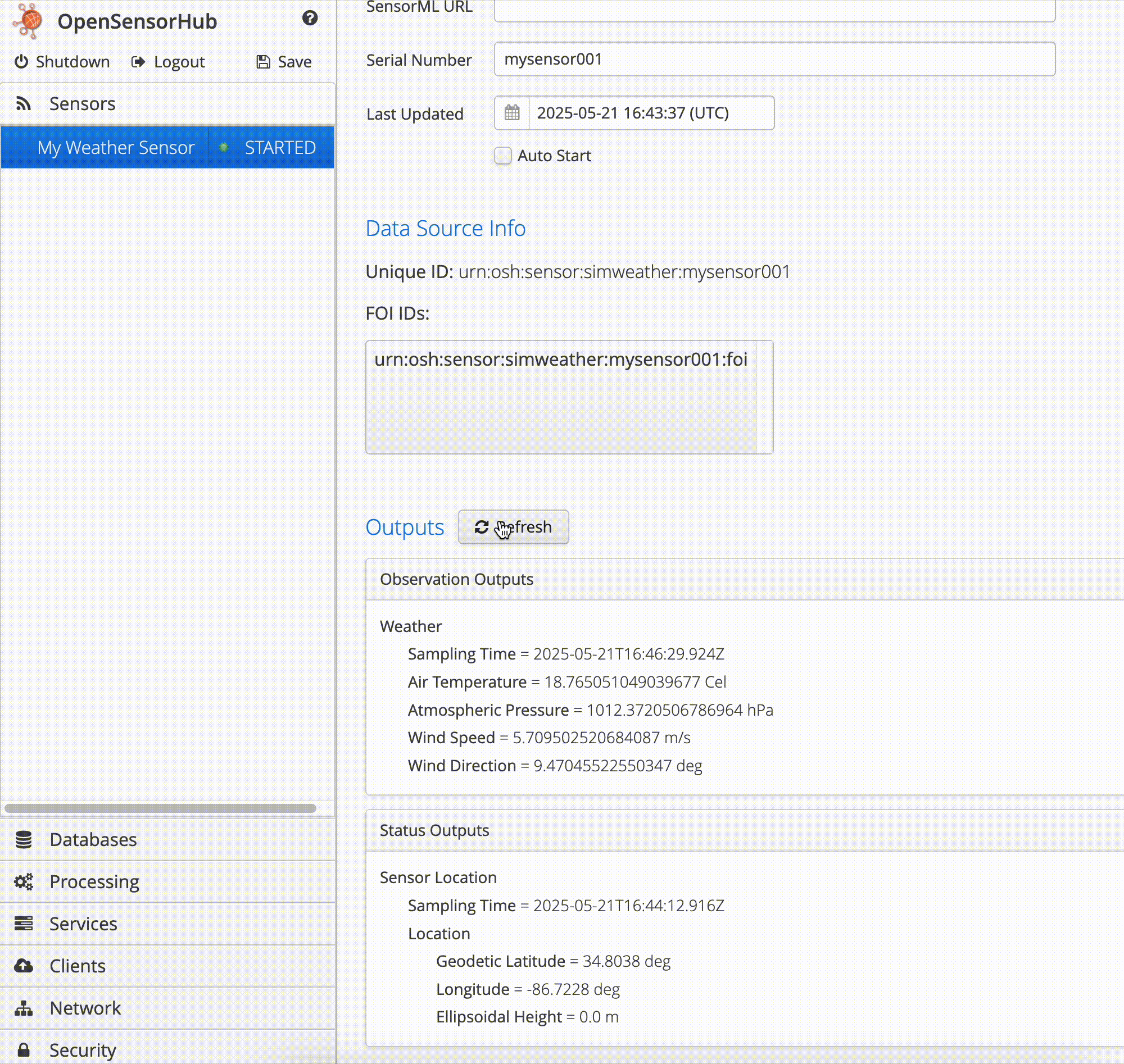1124x1064 pixels.
Task: Enable the Auto Start checkbox
Action: click(502, 156)
